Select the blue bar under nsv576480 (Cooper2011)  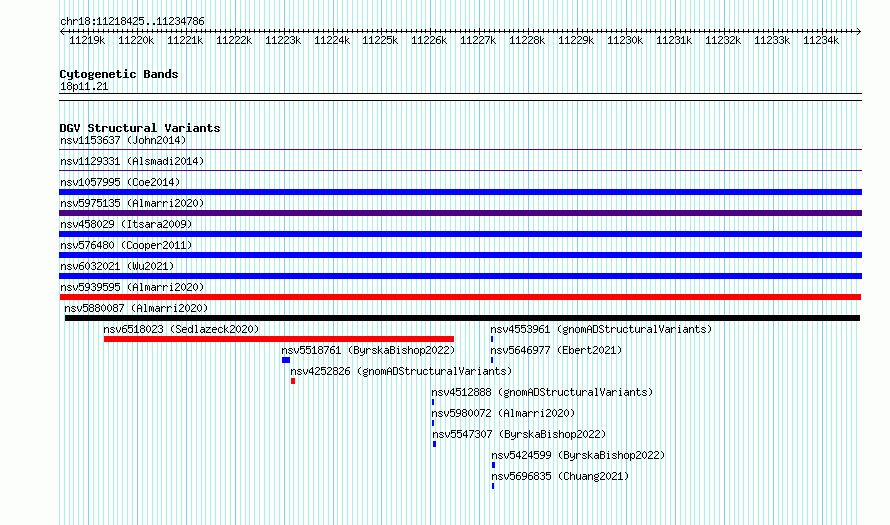(x=460, y=255)
